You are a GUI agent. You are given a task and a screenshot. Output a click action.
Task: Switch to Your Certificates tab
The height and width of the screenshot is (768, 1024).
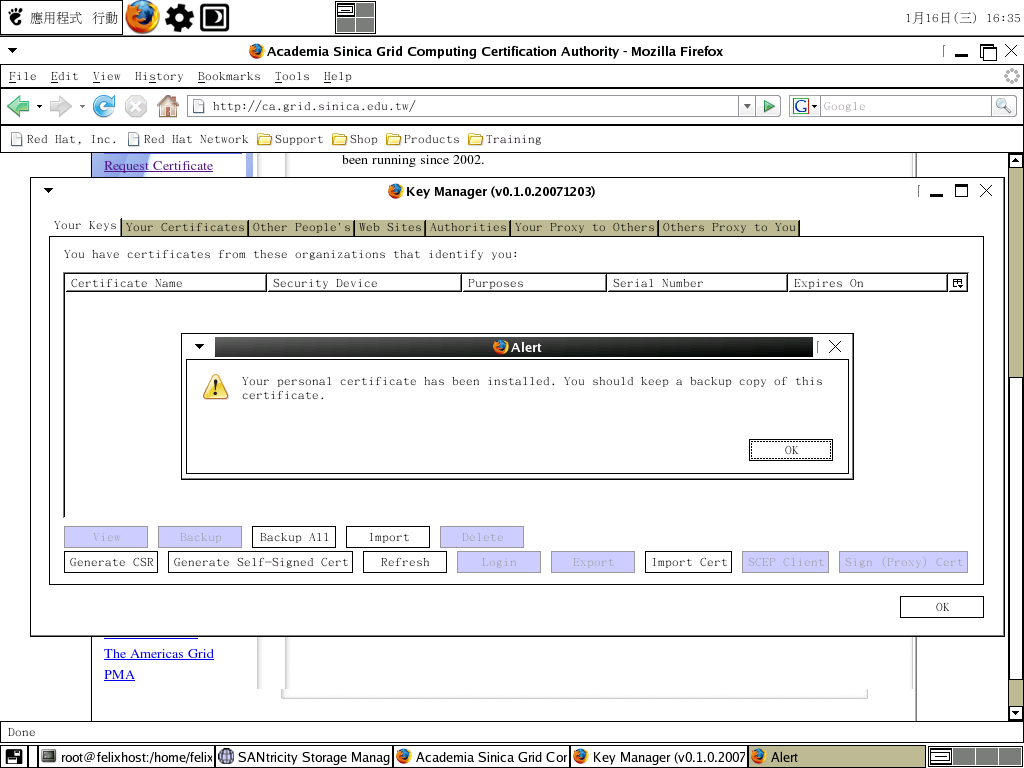(x=185, y=227)
